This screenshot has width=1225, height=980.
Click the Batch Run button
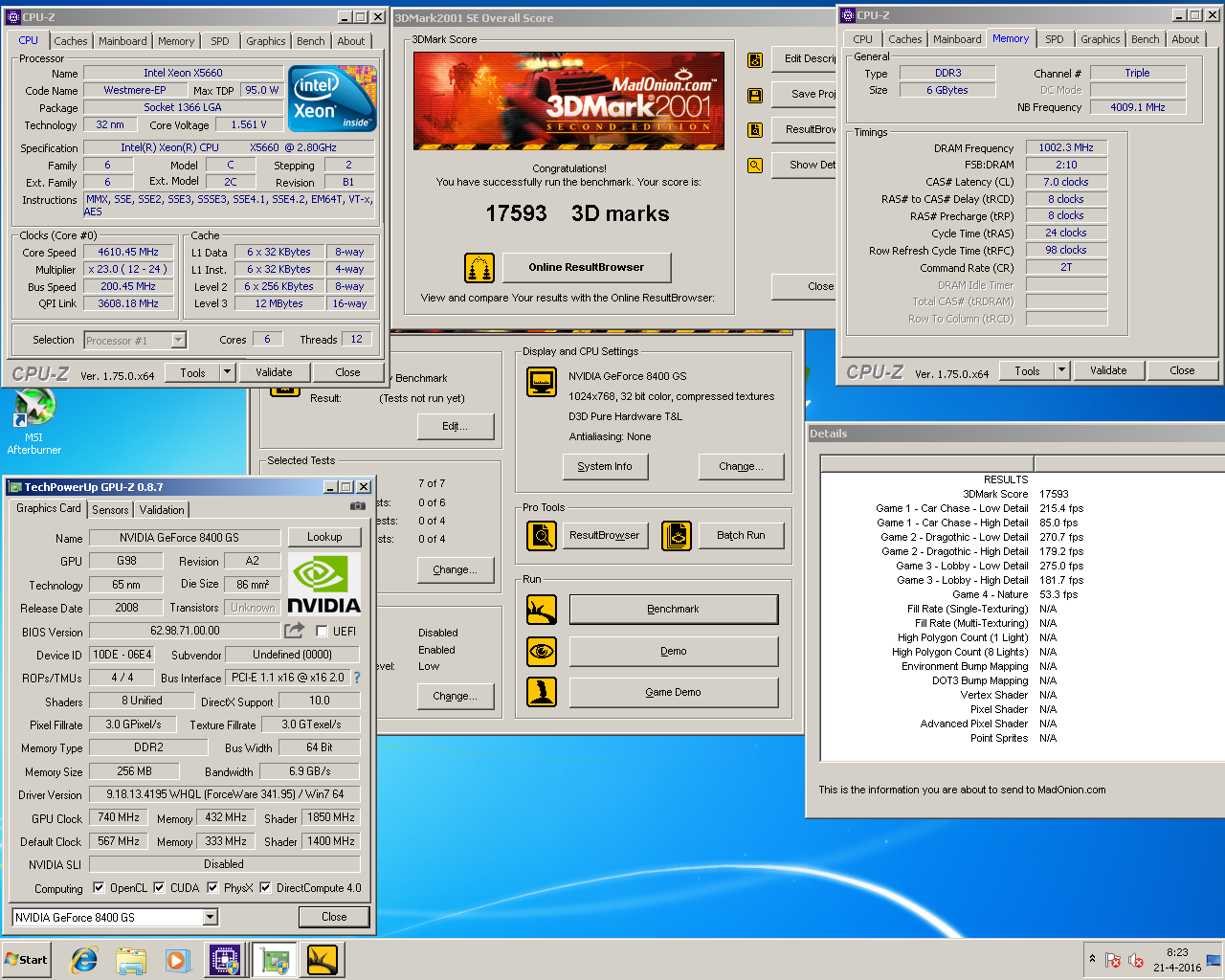pyautogui.click(x=742, y=536)
